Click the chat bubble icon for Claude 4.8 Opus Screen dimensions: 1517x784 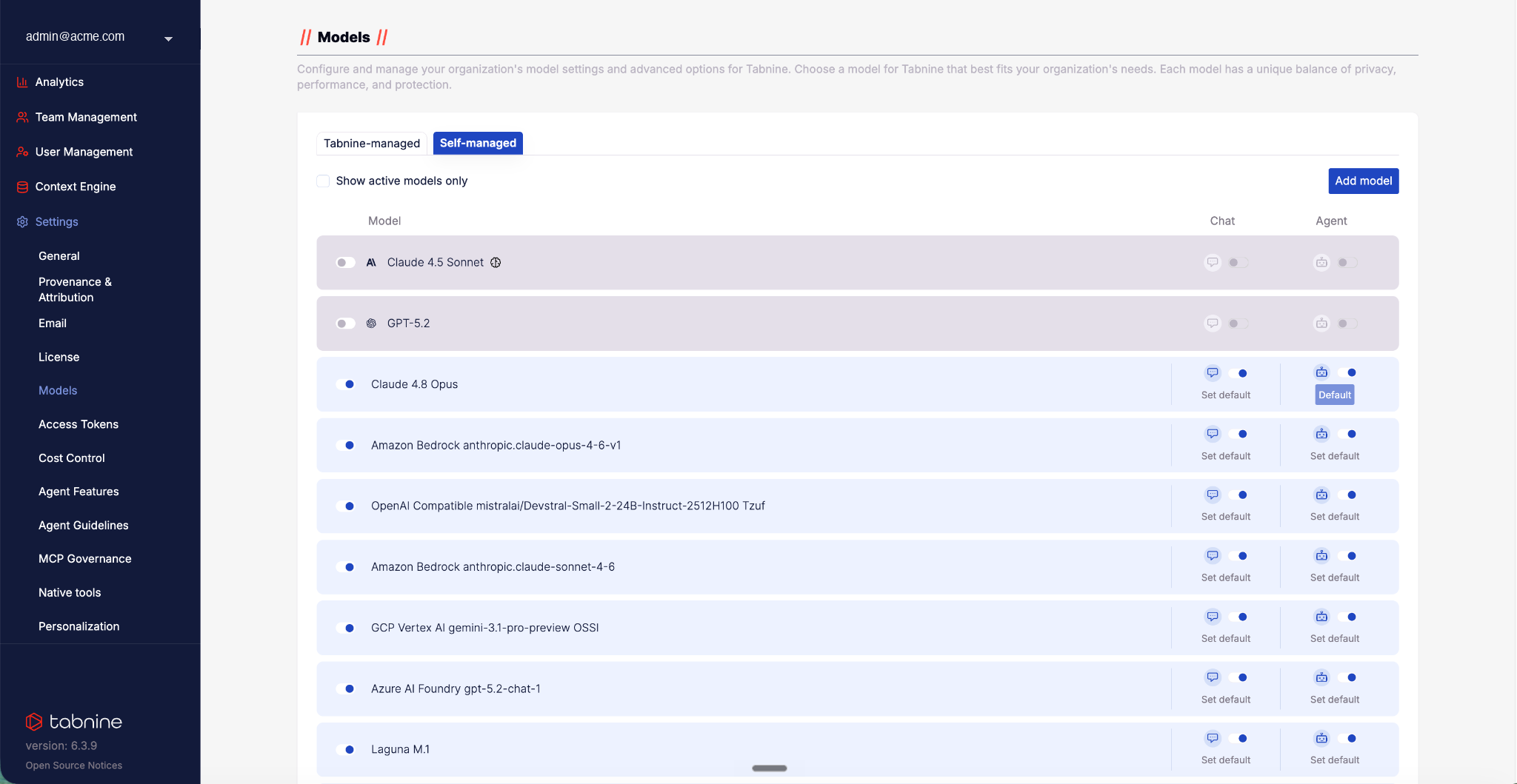(x=1213, y=372)
